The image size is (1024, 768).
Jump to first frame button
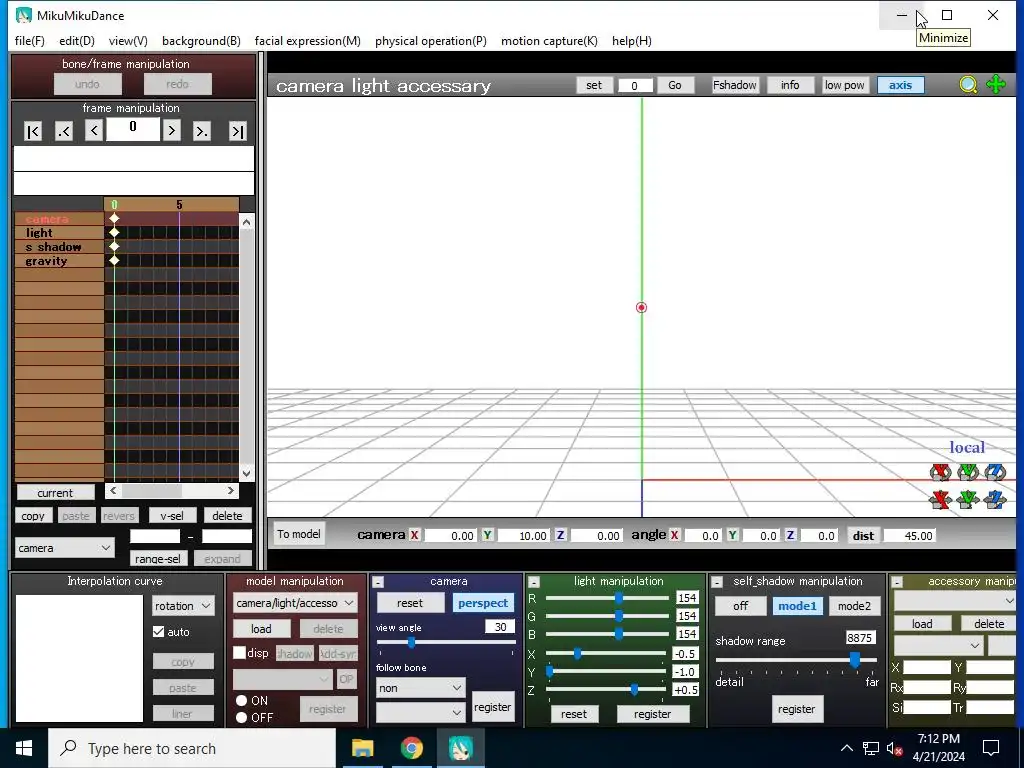pos(33,131)
